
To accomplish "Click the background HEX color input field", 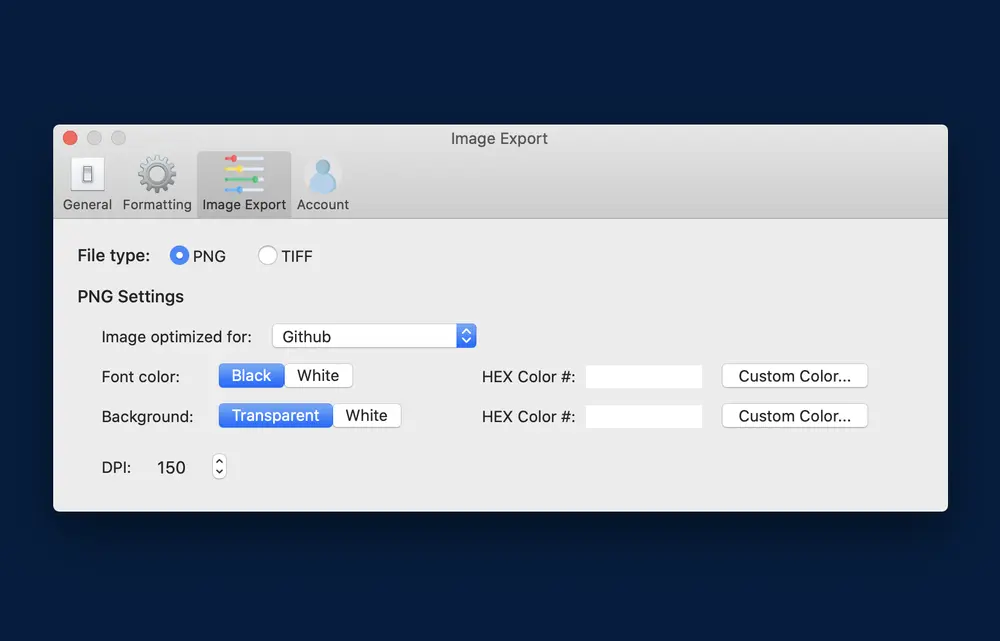I will click(x=644, y=417).
